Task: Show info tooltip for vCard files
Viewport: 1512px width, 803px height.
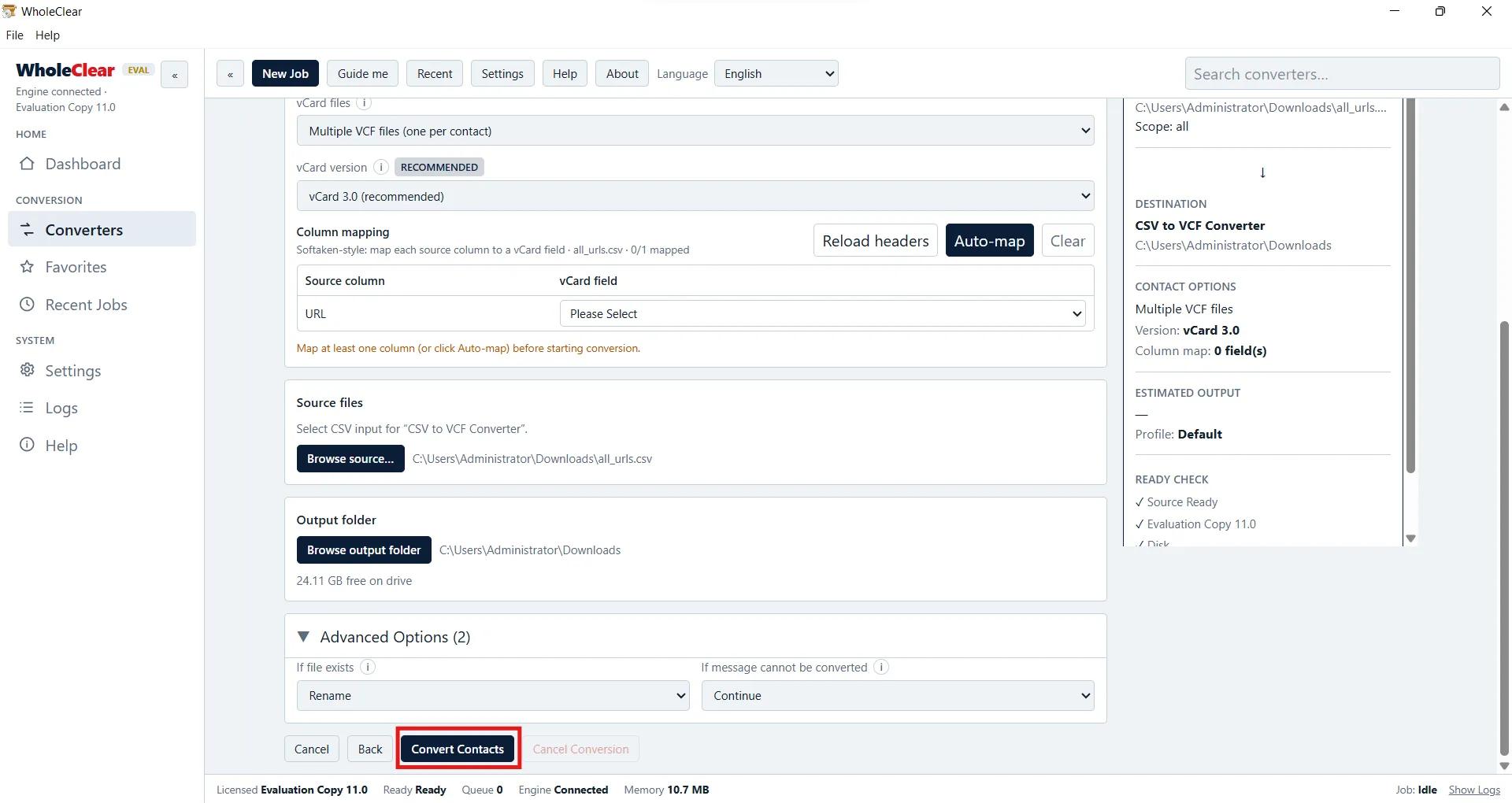Action: 364,103
